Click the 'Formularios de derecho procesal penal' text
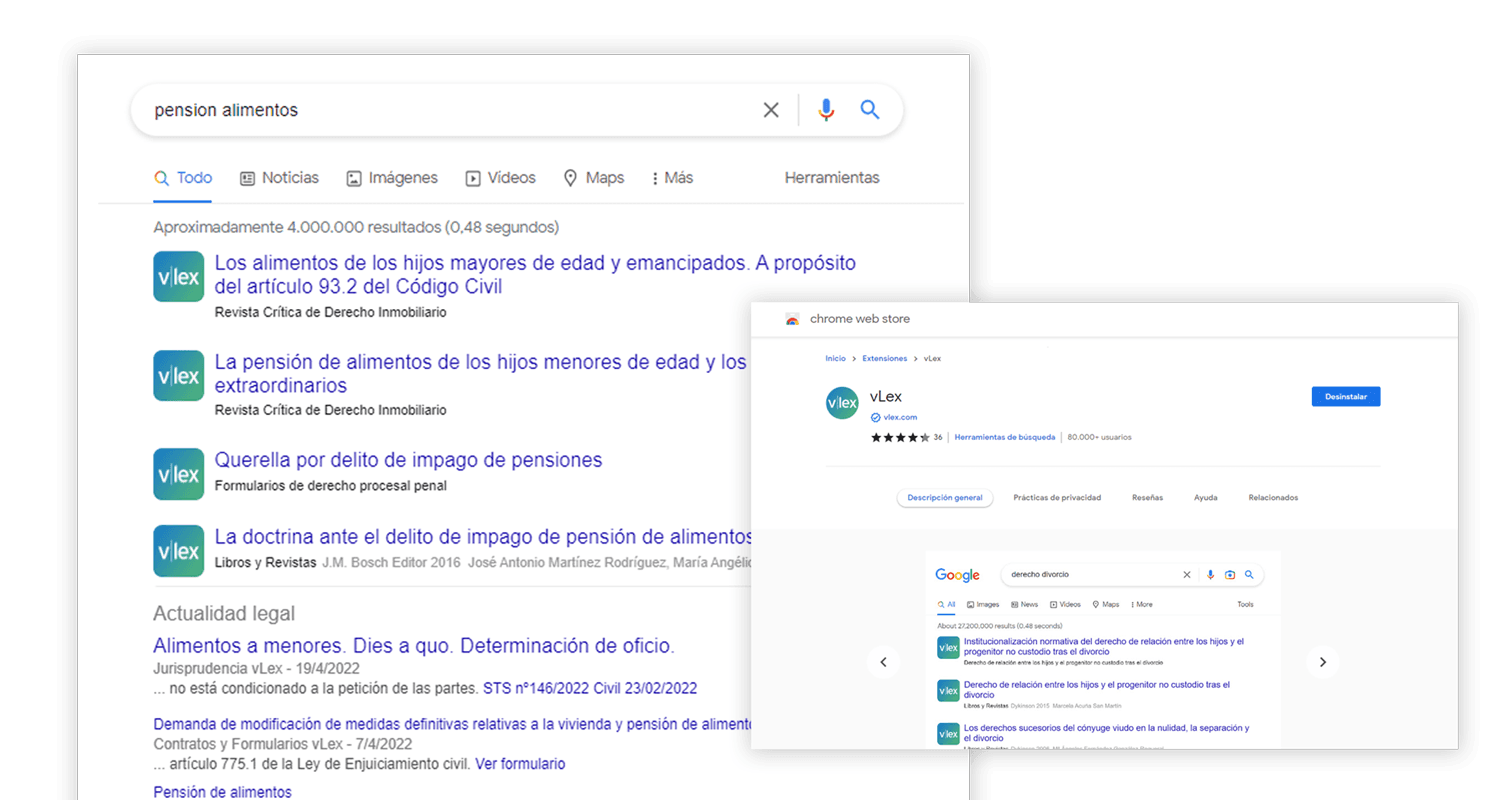This screenshot has width=1502, height=800. [x=331, y=486]
